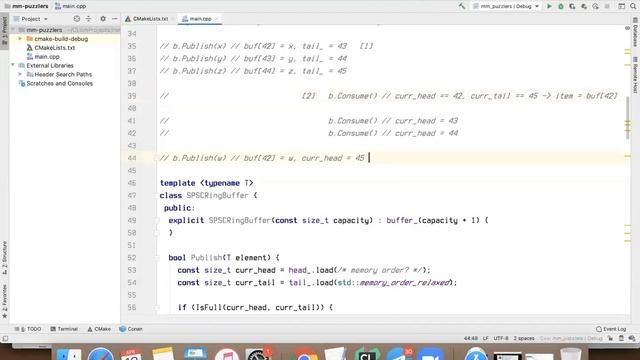Open Project Structure layout icon in toolbar

coord(622,6)
